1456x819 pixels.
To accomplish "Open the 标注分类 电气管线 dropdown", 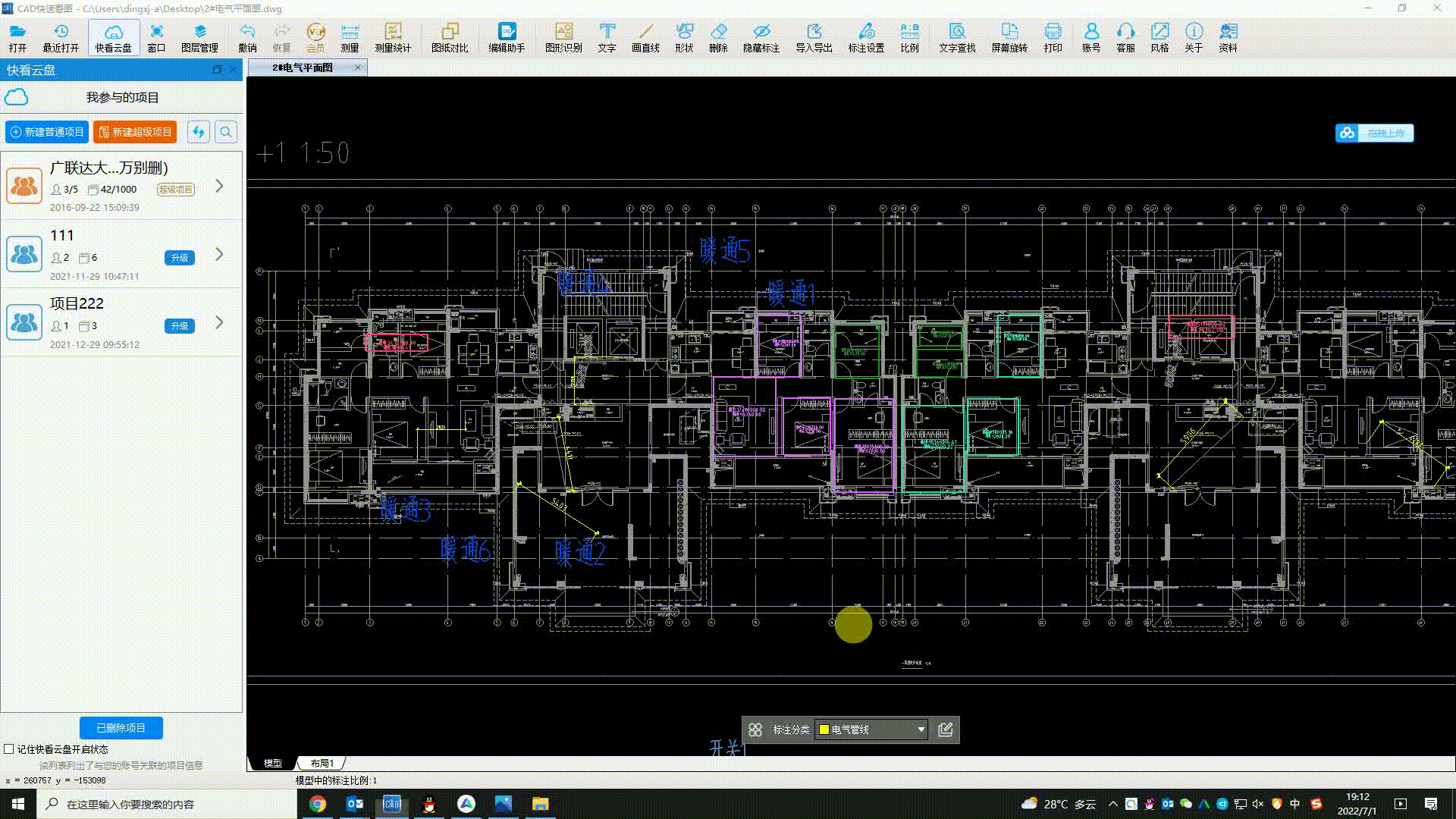I will pos(872,730).
